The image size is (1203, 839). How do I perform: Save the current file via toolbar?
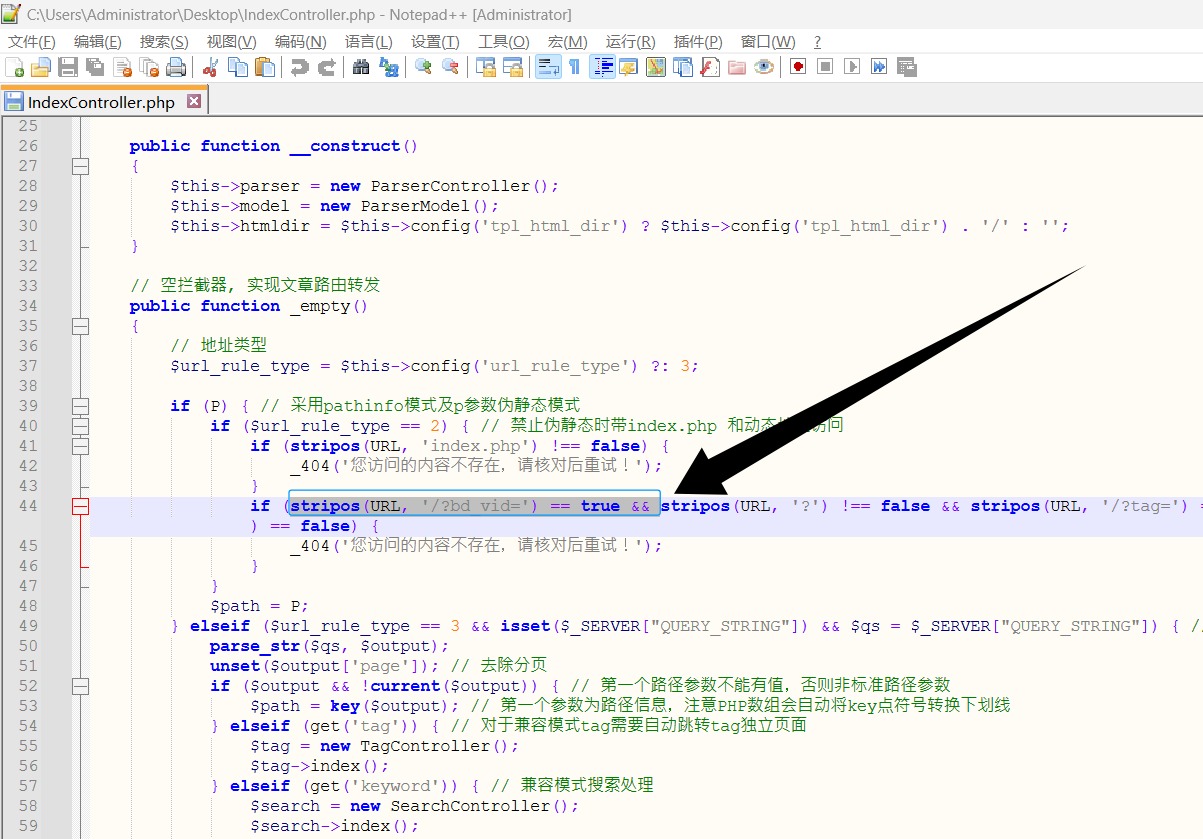click(68, 67)
